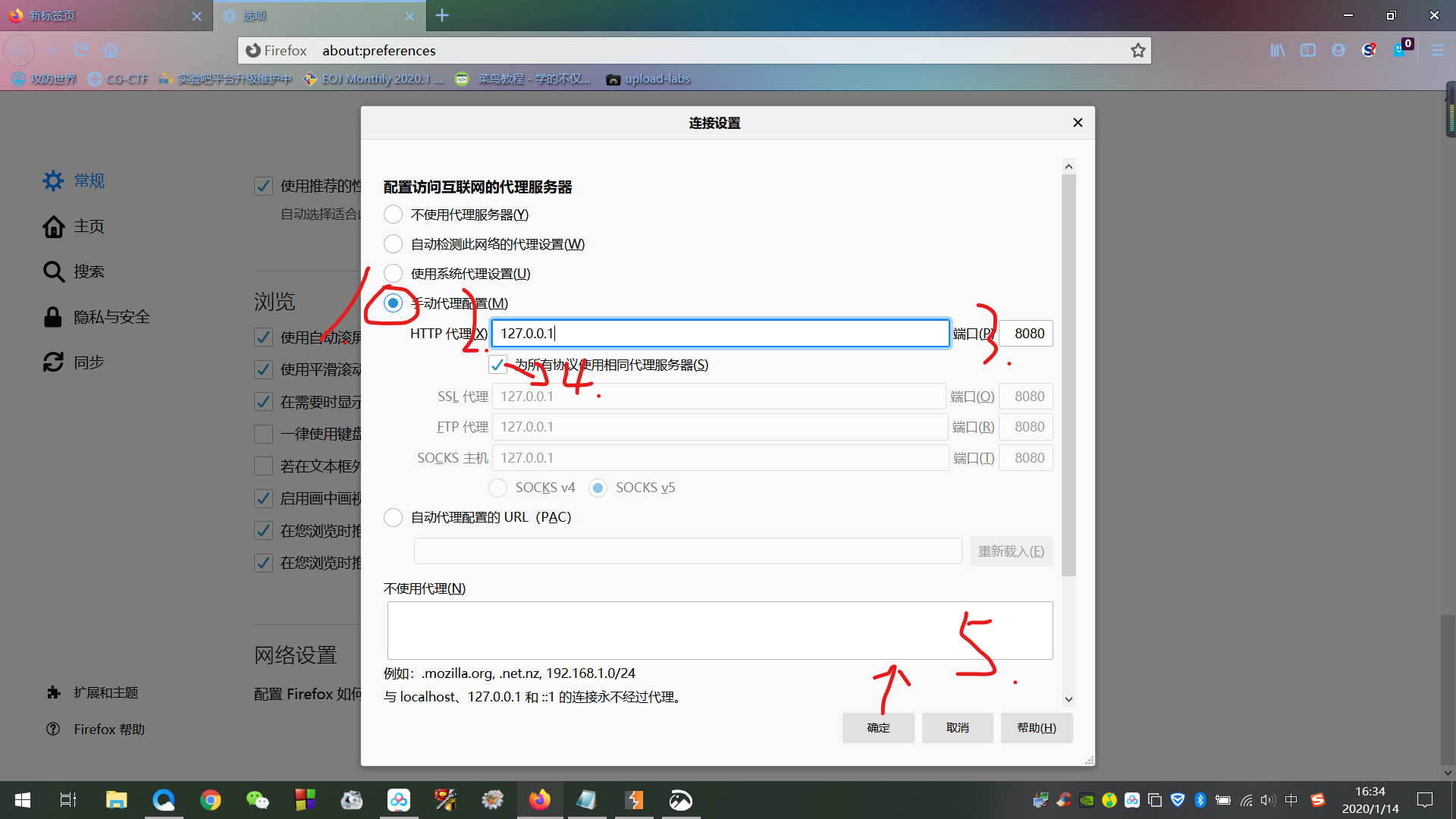Click the 确定 button to confirm
The image size is (1456, 819).
click(x=877, y=727)
